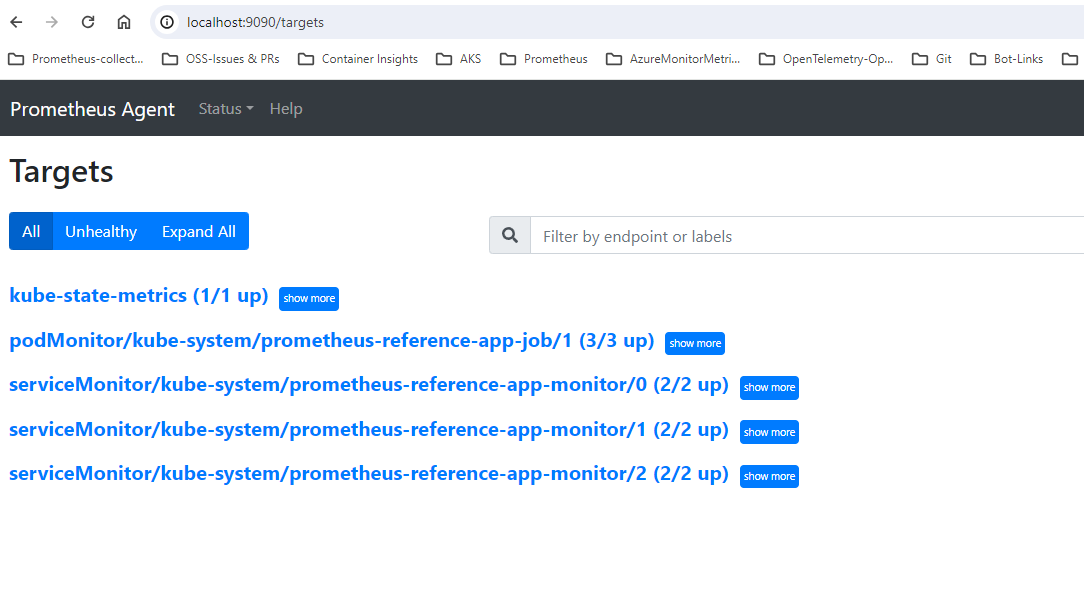
Task: Show more for serviceMonitor app-monitor/2
Action: click(769, 477)
